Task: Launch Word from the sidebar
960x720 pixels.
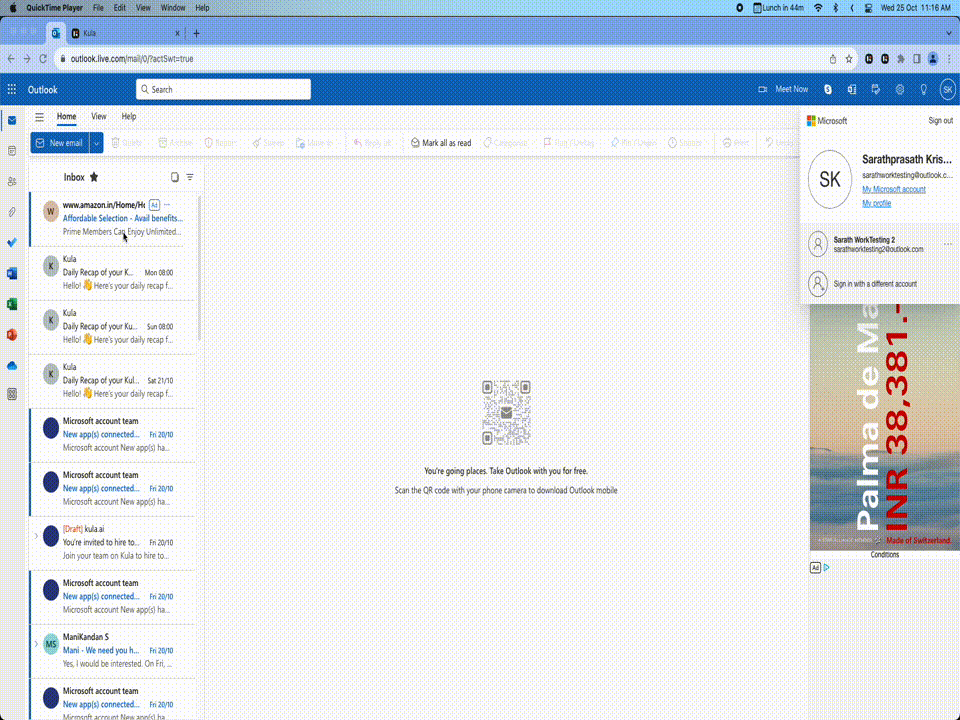Action: 12,273
